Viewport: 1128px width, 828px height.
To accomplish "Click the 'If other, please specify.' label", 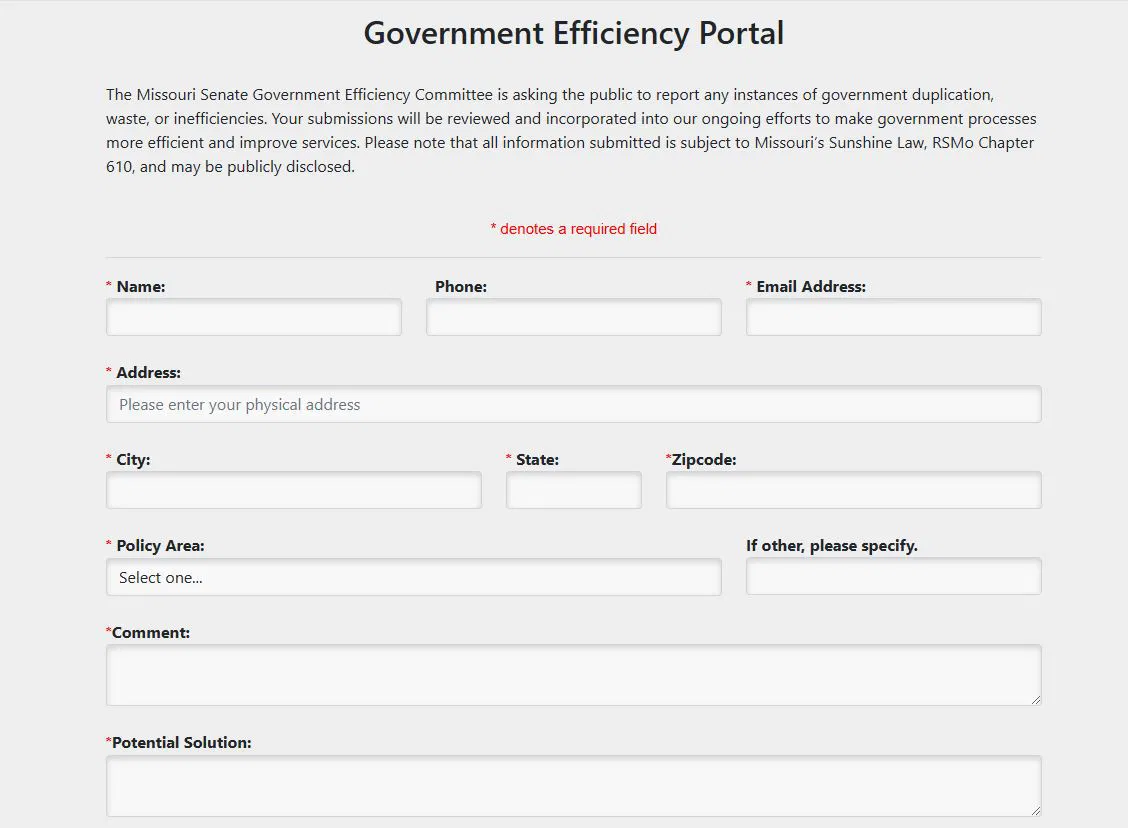I will point(832,545).
